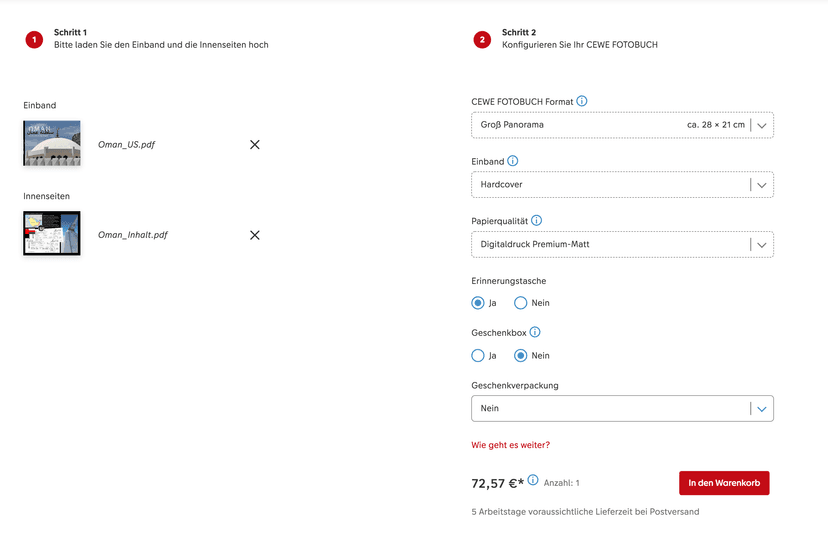Open Digitaldruck Premium-Matt paper dropdown

click(x=761, y=244)
